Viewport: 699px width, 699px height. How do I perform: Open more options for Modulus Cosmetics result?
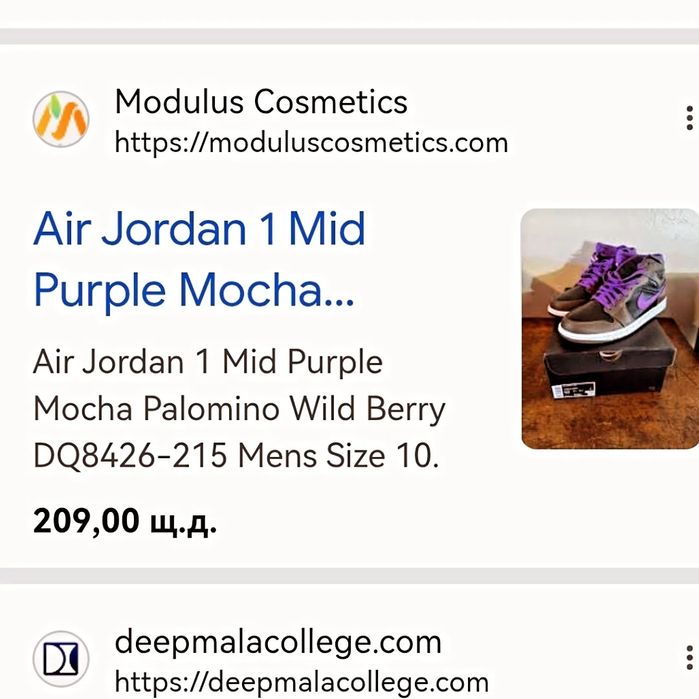pos(689,119)
